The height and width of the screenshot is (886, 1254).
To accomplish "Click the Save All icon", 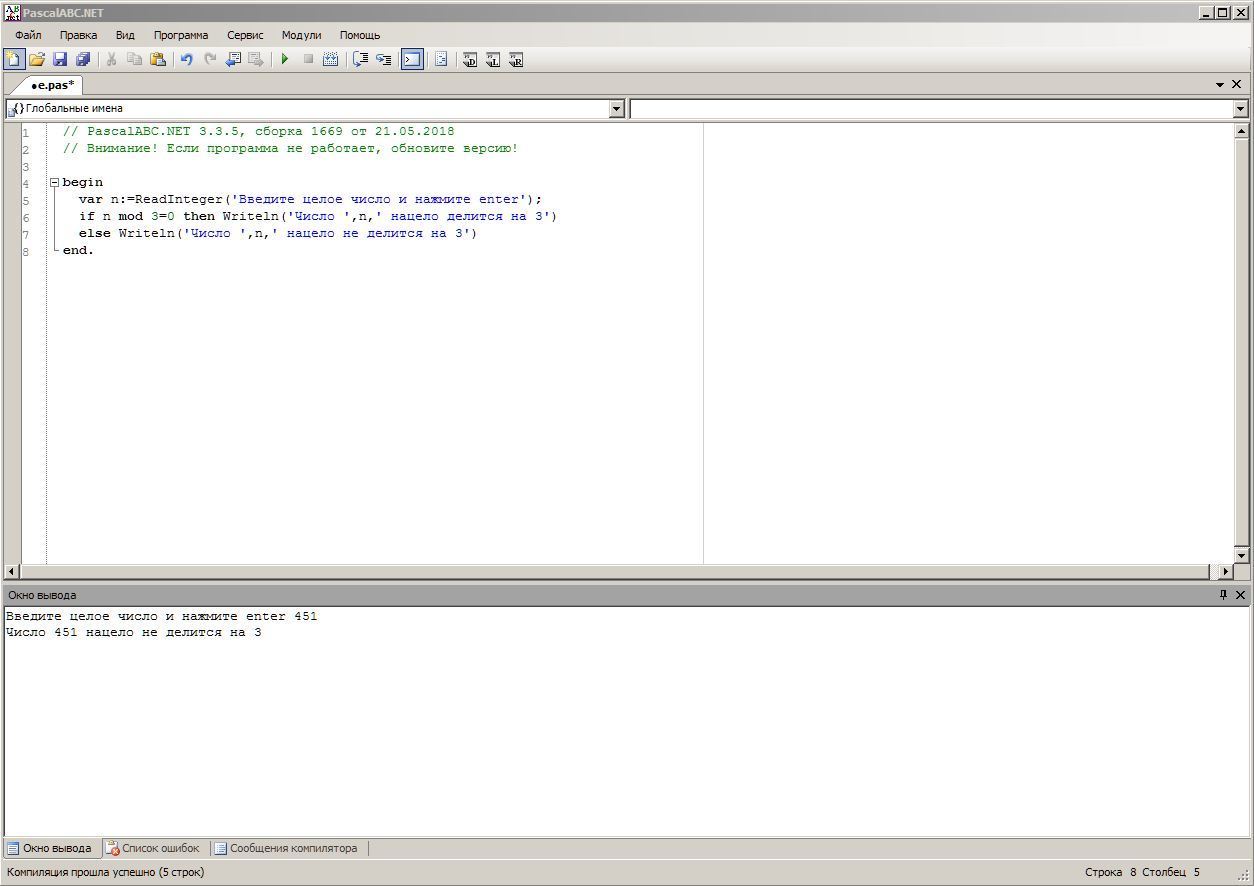I will [x=83, y=60].
